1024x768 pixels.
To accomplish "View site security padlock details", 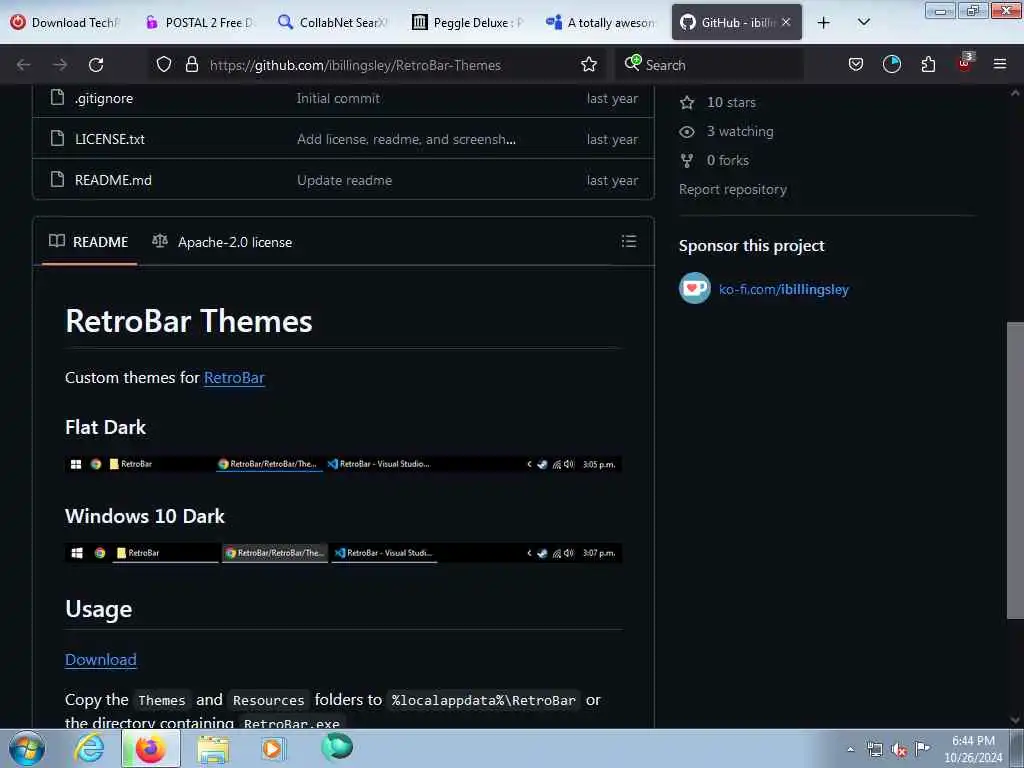I will tap(191, 64).
